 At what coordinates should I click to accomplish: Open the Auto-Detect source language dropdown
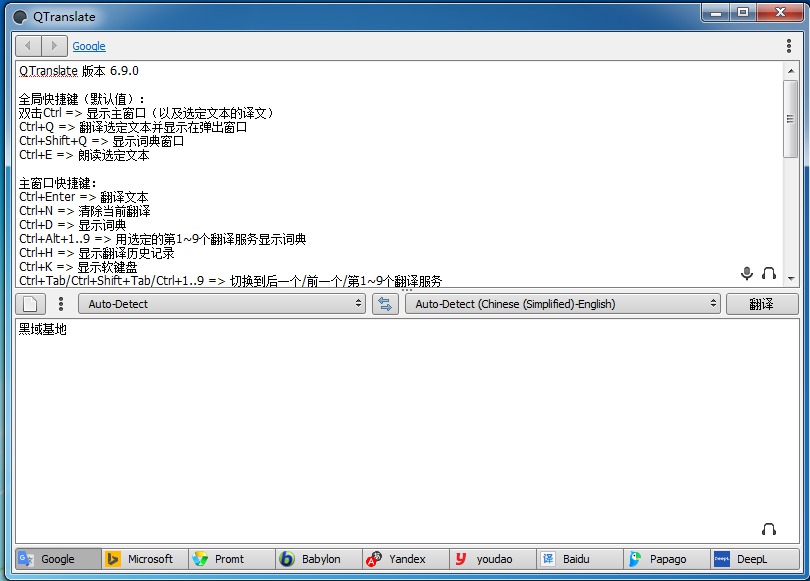[x=222, y=304]
